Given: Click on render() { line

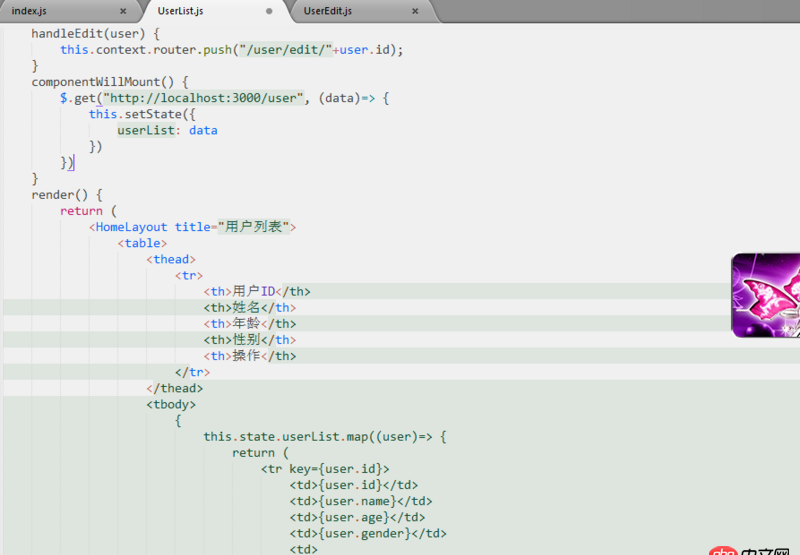Looking at the screenshot, I should (67, 195).
